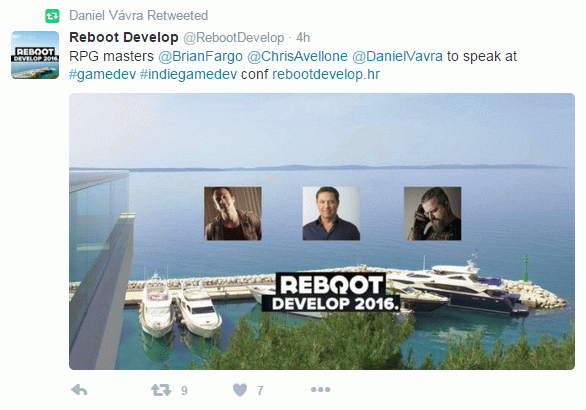Open the @BrianFargo mention
586x410 pixels.
pos(200,56)
